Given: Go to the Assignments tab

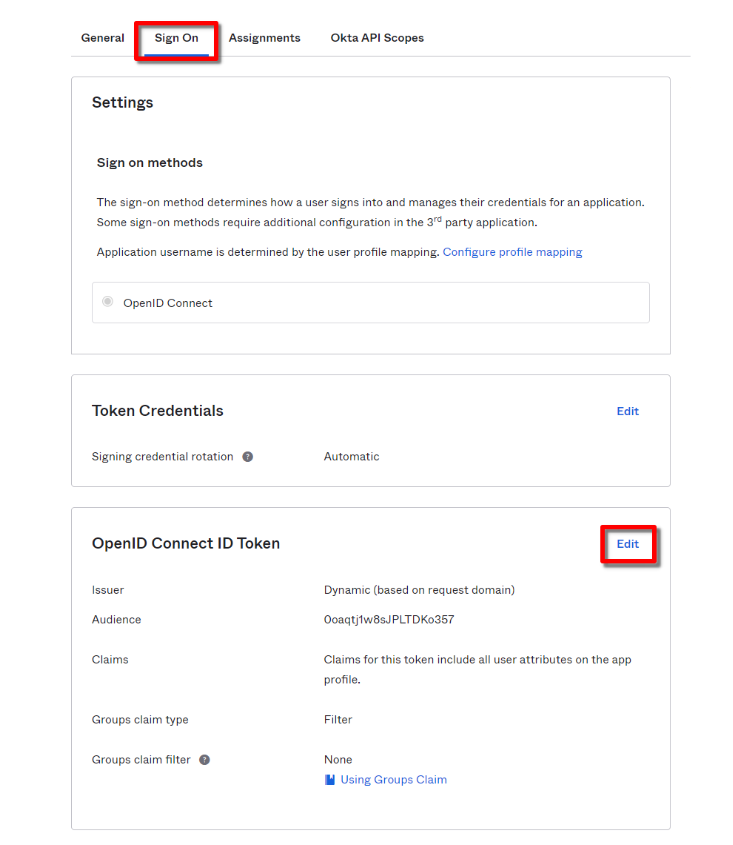Looking at the screenshot, I should [264, 38].
